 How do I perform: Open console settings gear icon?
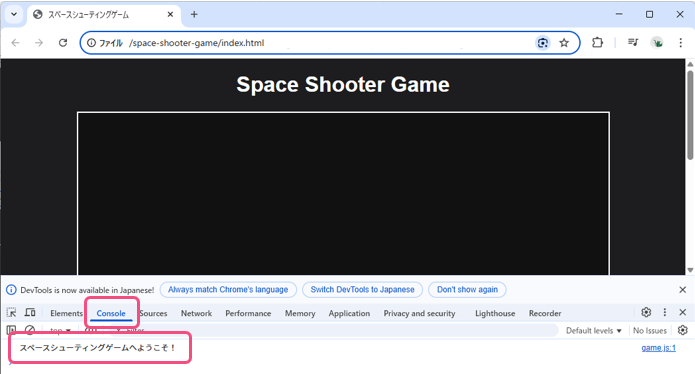[x=683, y=330]
